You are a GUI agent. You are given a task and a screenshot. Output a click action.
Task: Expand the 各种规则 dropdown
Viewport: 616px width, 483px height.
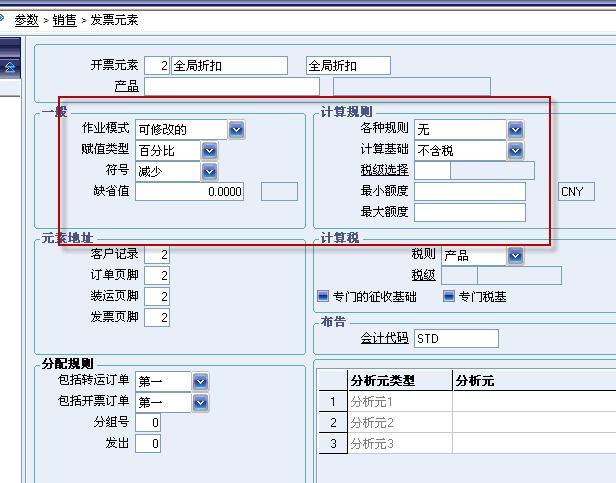coord(515,129)
